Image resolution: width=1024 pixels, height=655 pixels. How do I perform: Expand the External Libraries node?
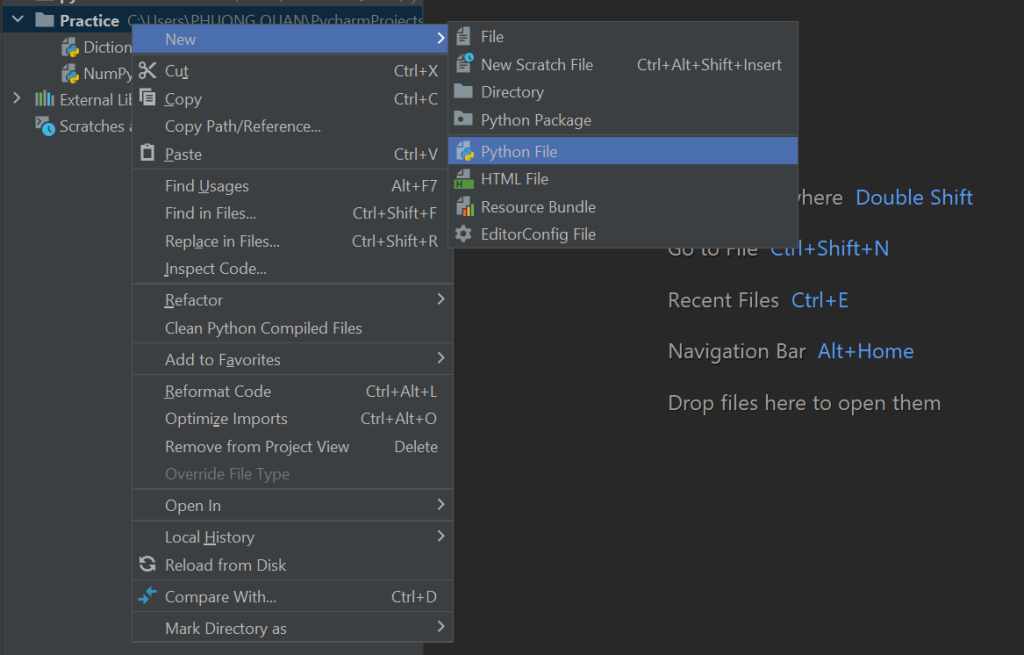16,99
